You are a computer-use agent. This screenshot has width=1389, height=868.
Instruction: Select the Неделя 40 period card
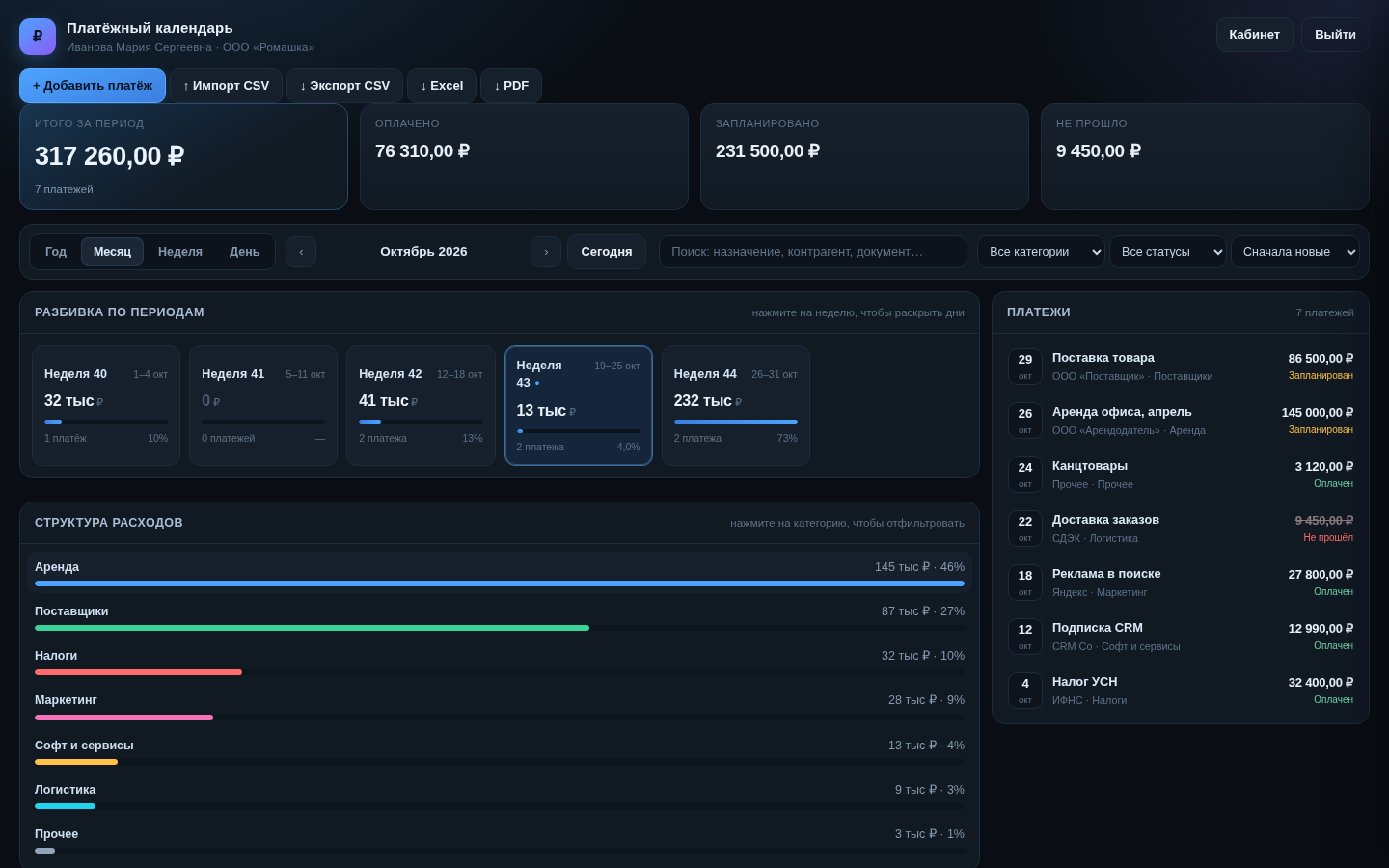click(x=106, y=406)
